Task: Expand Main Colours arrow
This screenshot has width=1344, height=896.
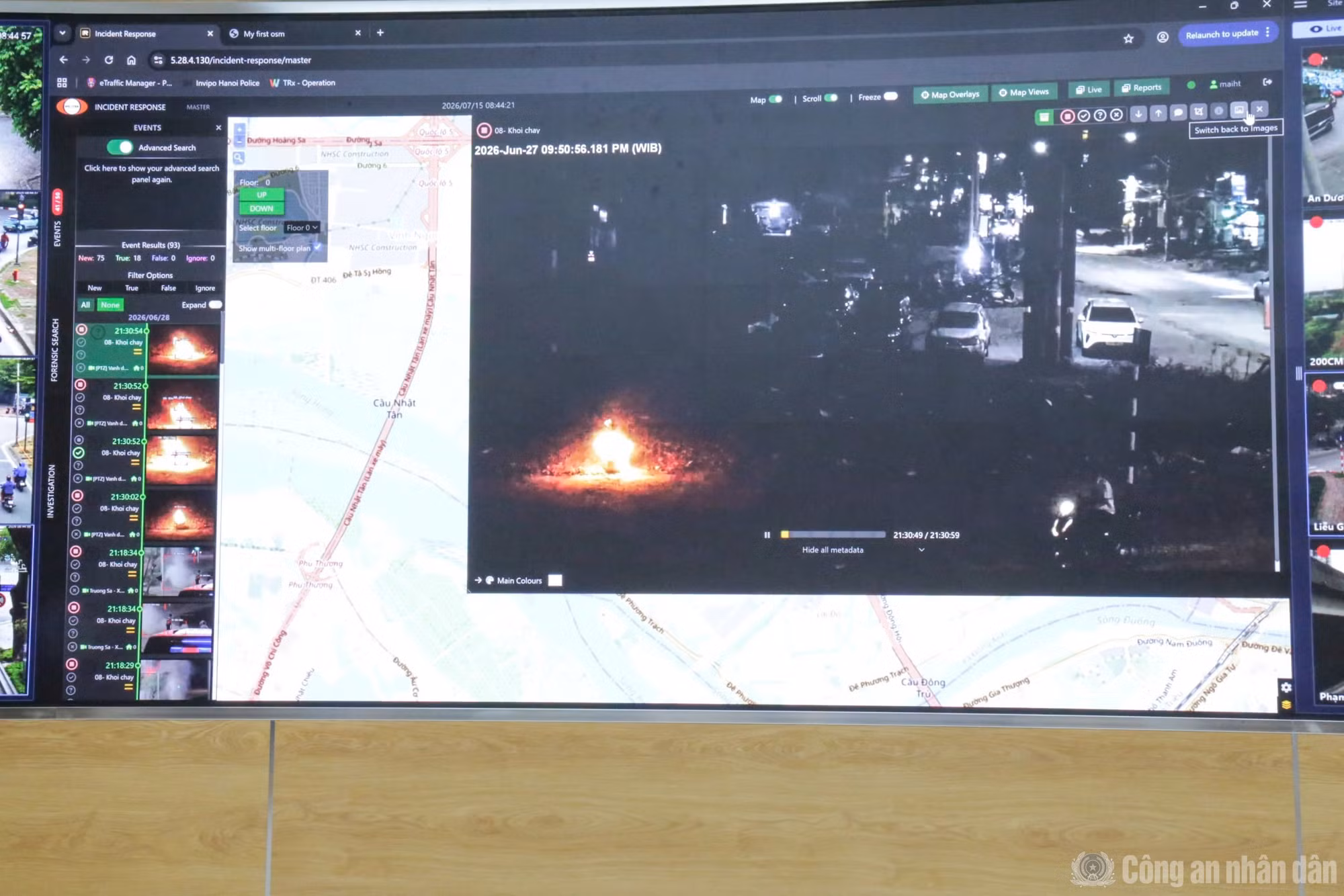Action: click(x=478, y=580)
